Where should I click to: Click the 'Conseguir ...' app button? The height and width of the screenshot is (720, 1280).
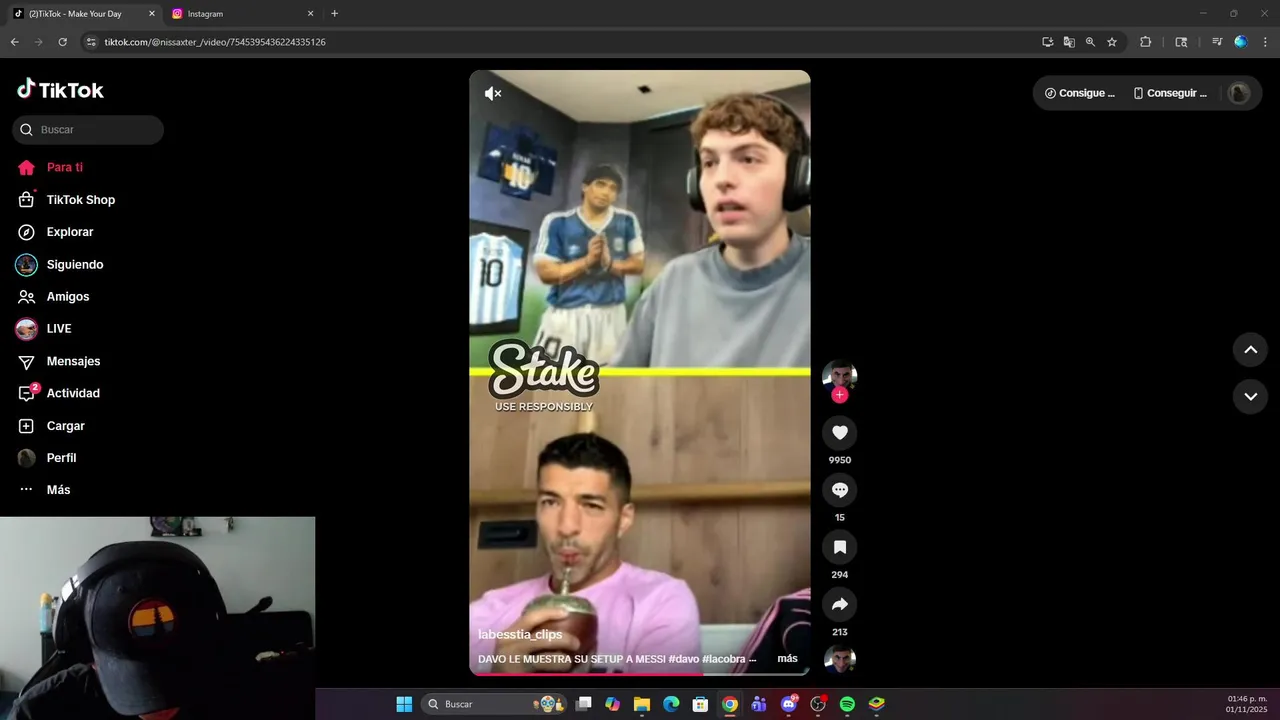pos(1170,93)
